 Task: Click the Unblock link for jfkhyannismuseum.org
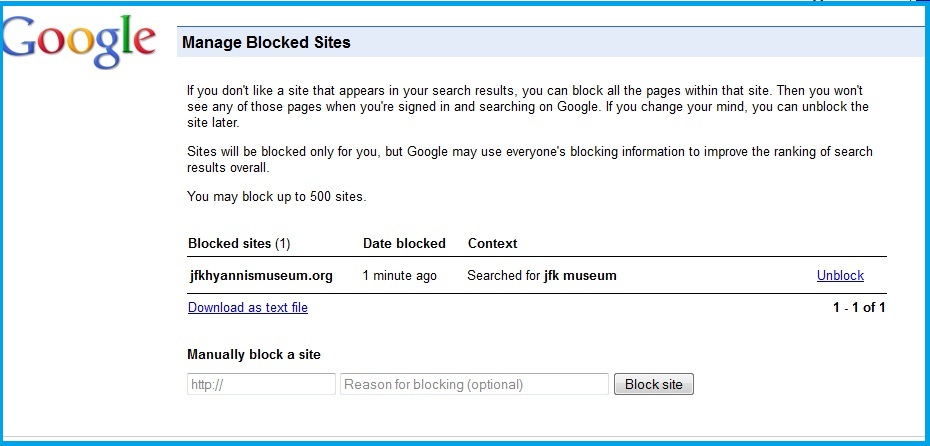coord(840,276)
